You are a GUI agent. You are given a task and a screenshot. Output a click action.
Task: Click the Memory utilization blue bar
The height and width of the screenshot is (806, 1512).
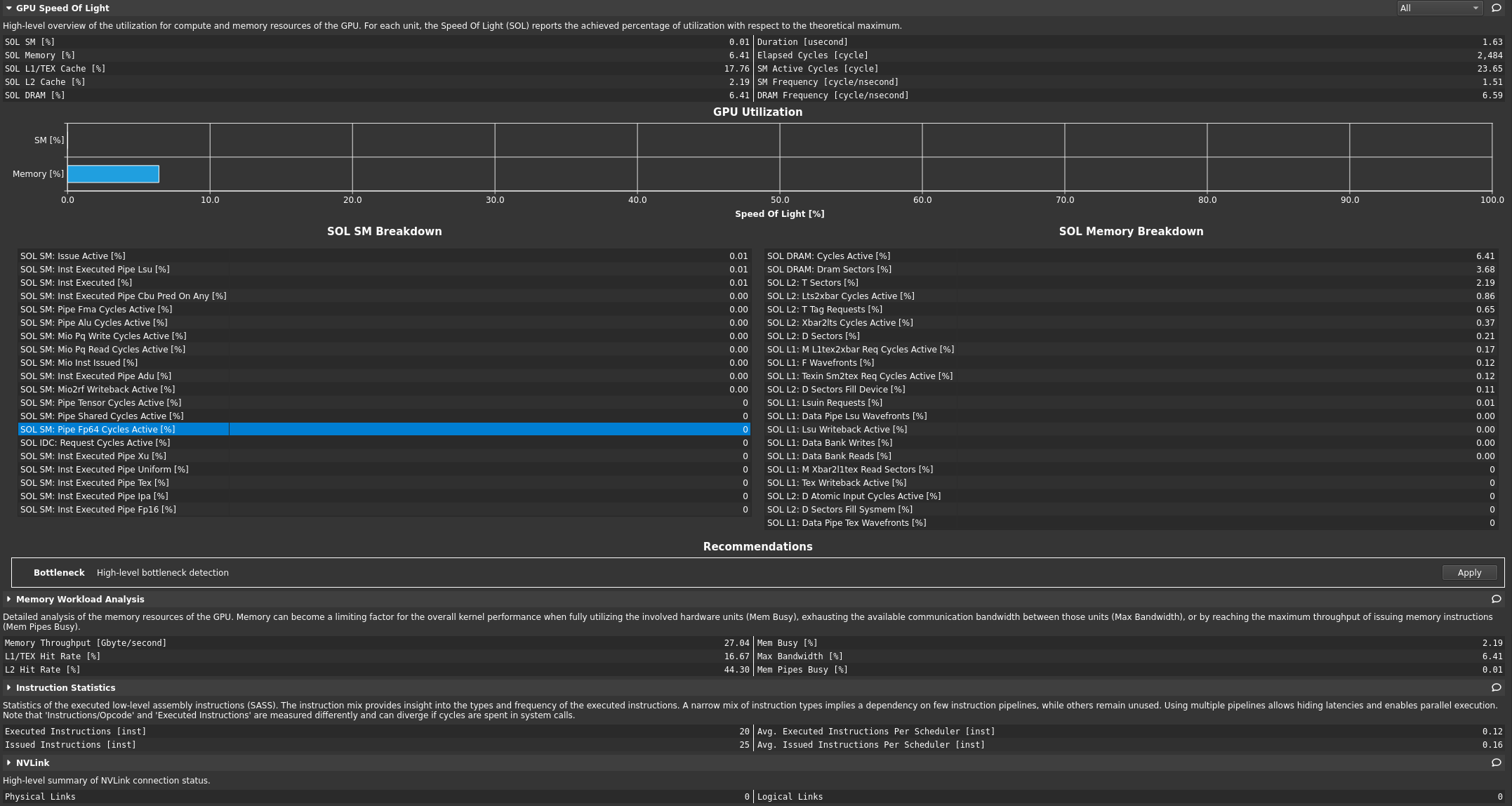(113, 174)
